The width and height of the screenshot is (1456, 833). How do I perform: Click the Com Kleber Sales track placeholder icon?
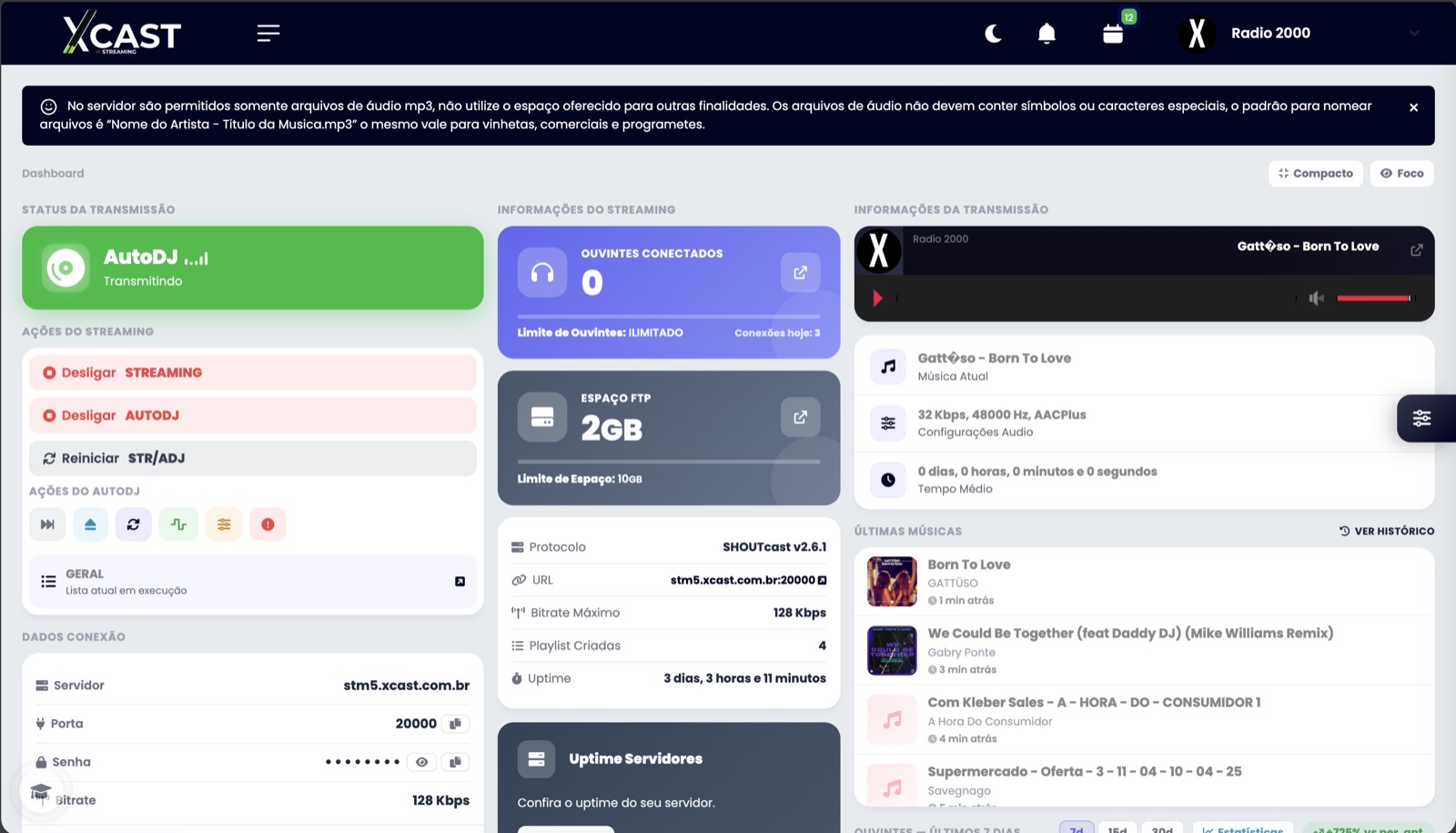click(892, 719)
